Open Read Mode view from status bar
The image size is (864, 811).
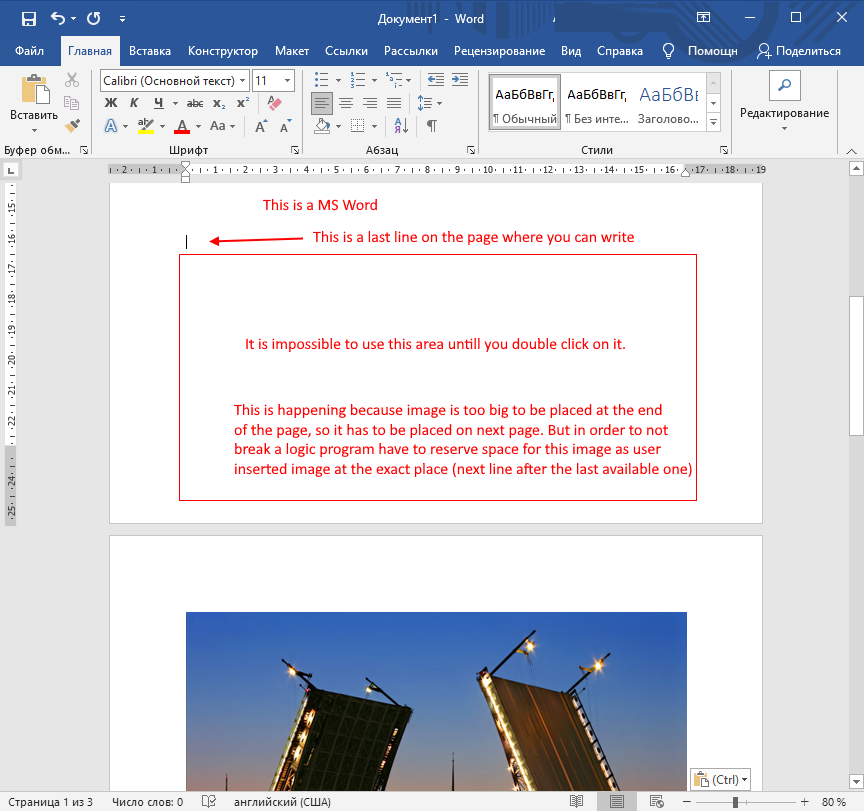(577, 802)
